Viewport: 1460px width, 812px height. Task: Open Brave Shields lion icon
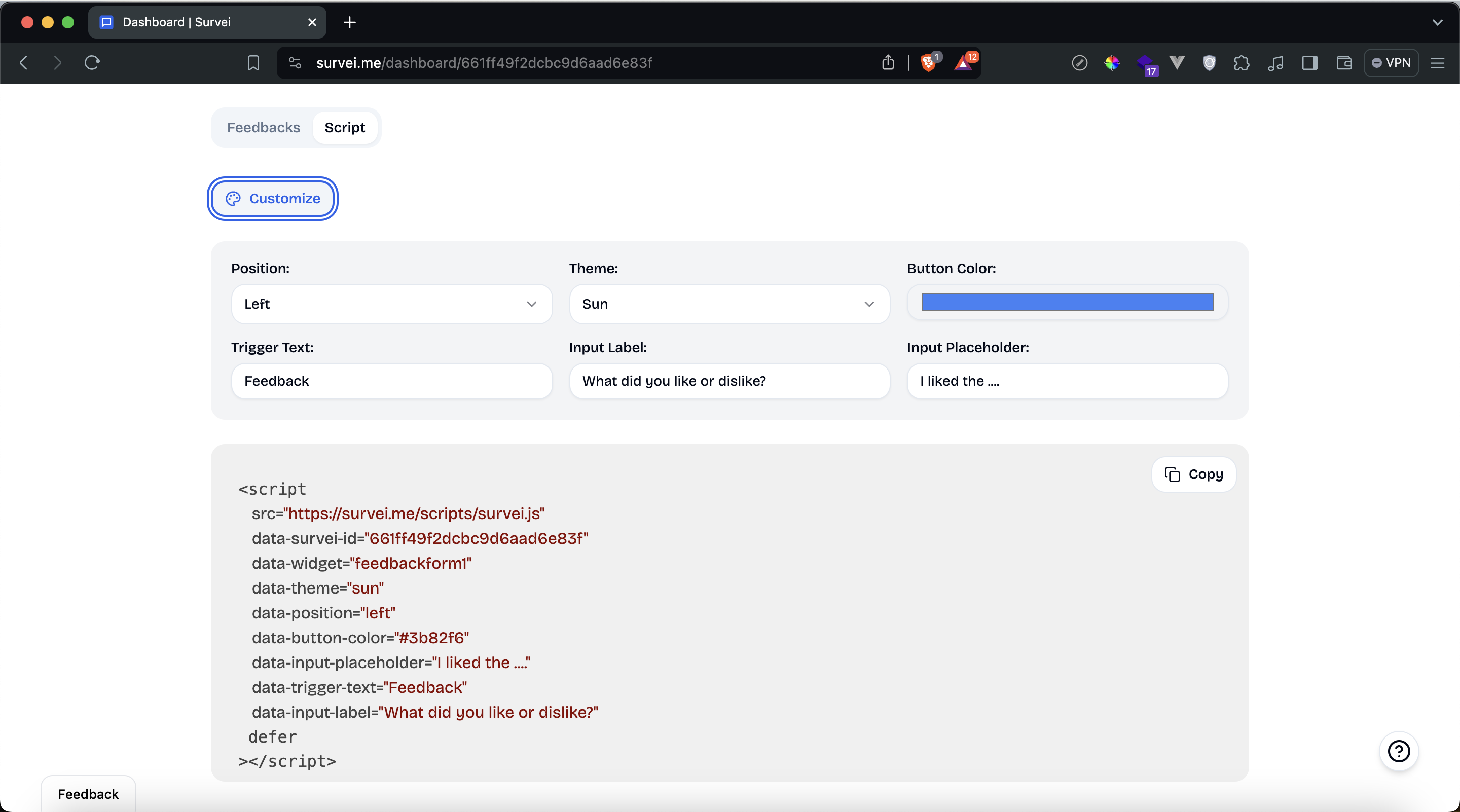coord(928,62)
